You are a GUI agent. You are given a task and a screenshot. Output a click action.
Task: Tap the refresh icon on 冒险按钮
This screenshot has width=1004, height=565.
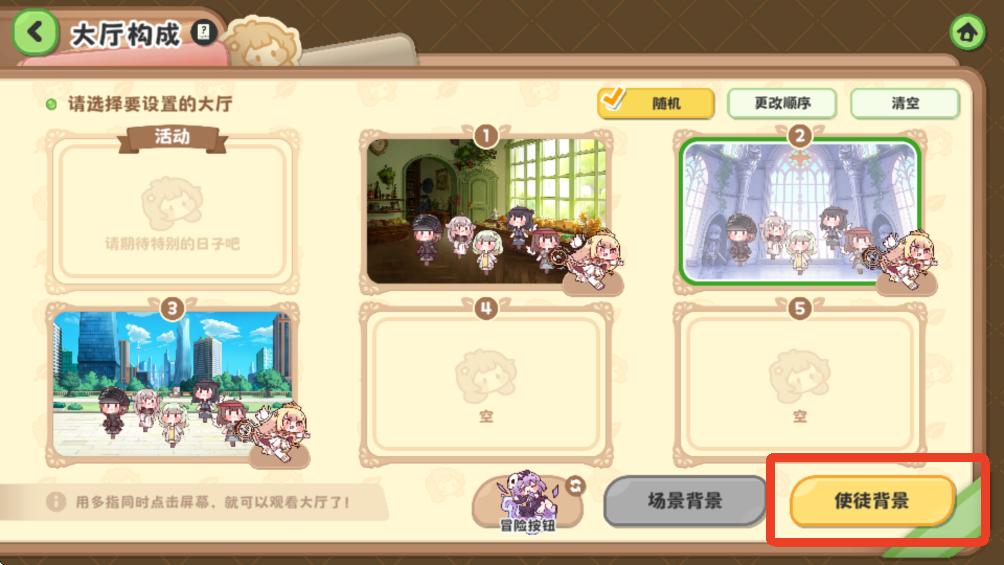point(575,486)
